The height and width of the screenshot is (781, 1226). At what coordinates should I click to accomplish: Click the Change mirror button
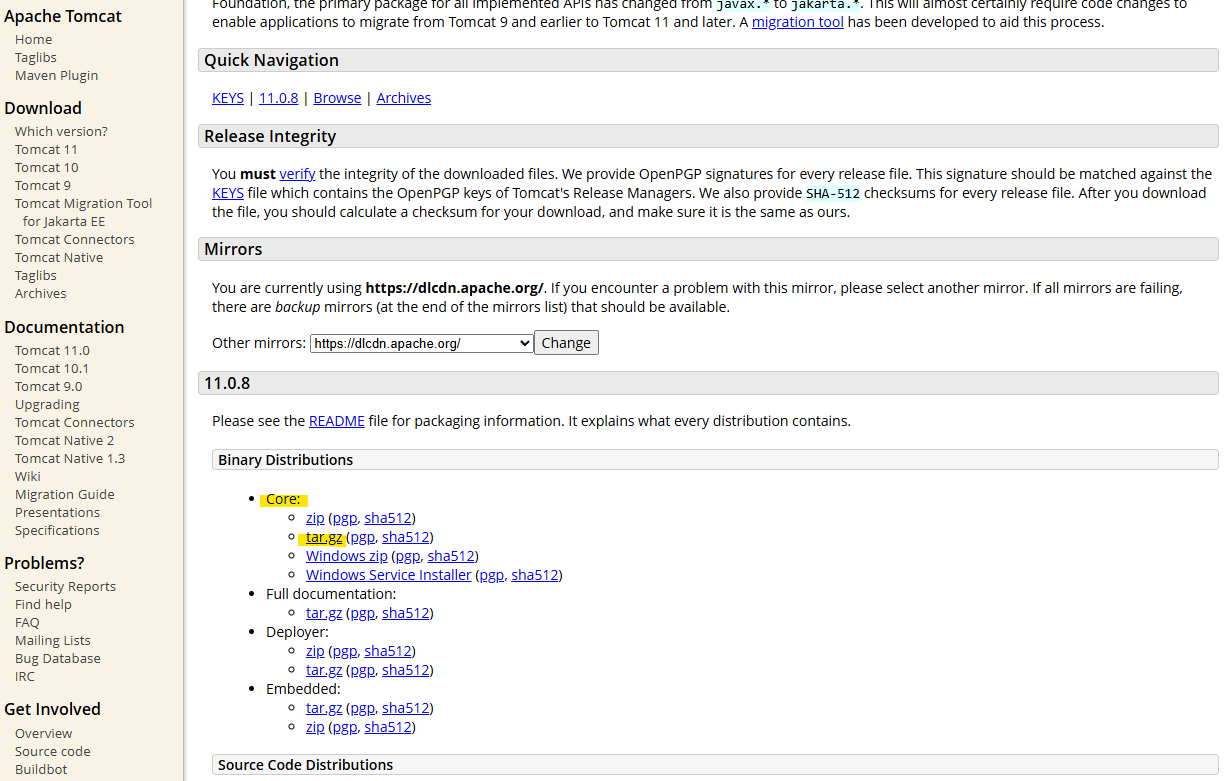566,343
